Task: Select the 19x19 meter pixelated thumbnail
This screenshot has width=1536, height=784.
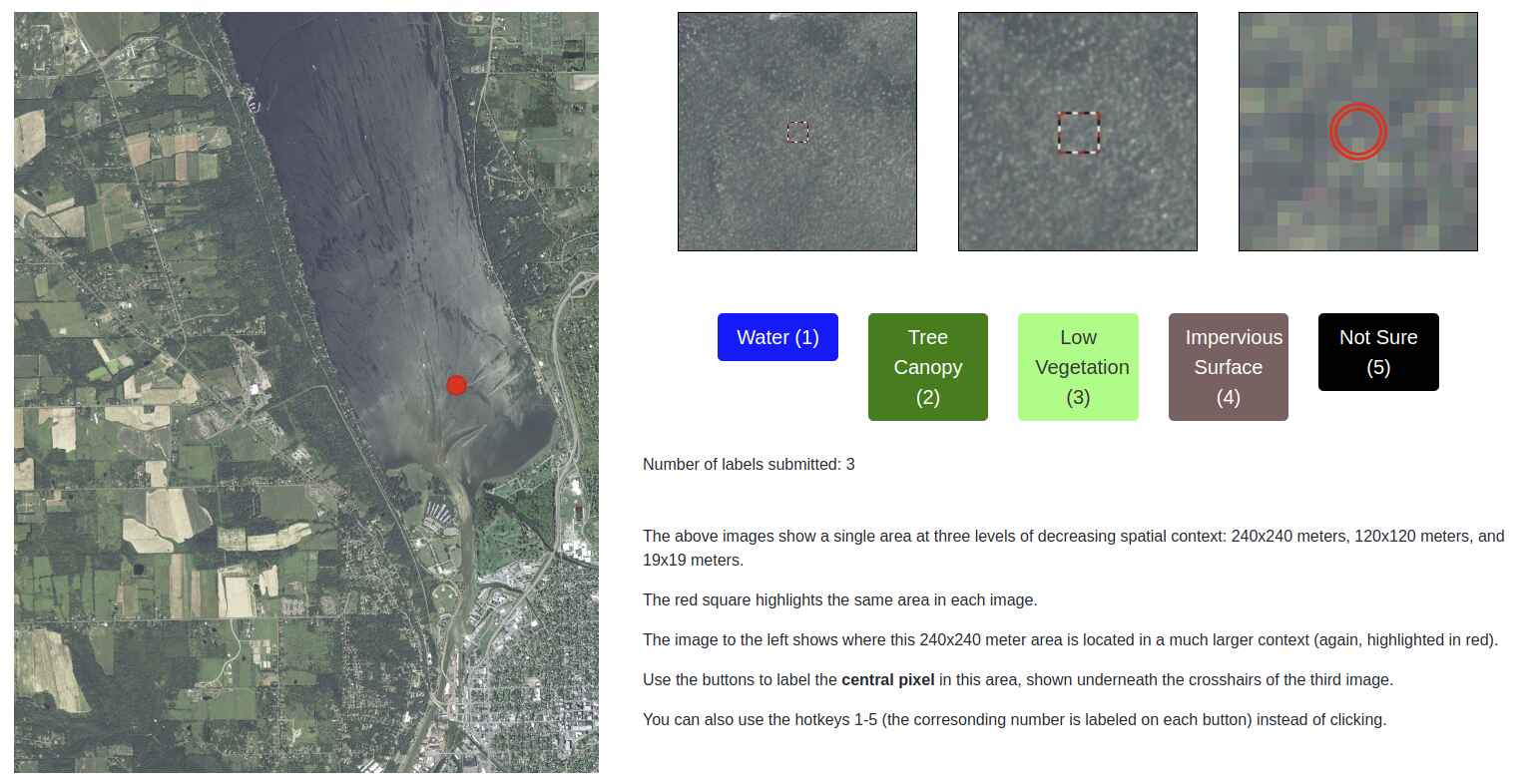Action: tap(1358, 132)
